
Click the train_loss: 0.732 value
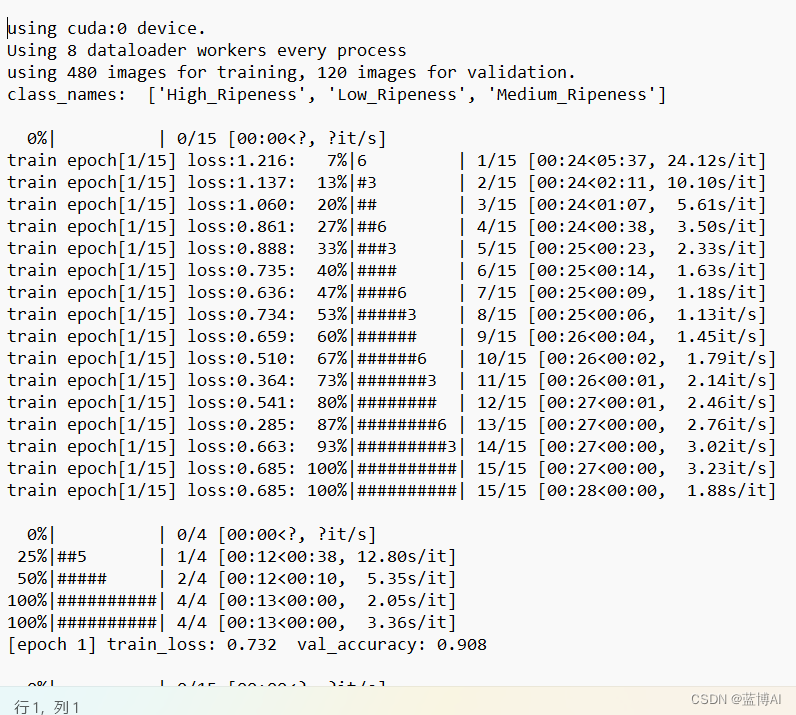[x=192, y=645]
